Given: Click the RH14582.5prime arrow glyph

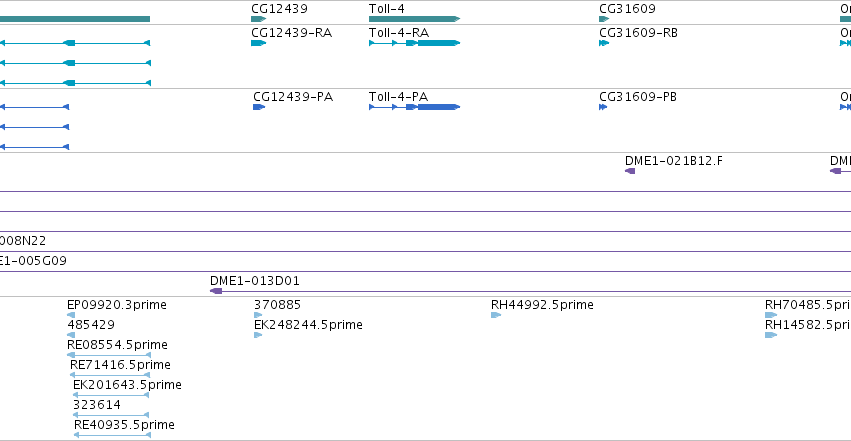Looking at the screenshot, I should (771, 335).
